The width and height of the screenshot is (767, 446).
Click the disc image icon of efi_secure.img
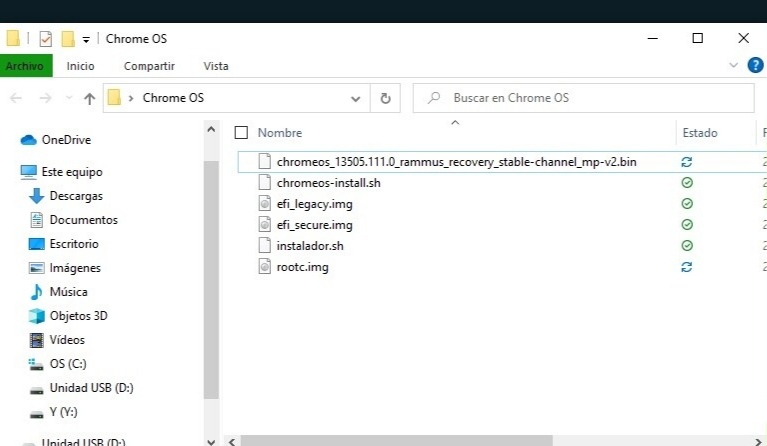(265, 224)
